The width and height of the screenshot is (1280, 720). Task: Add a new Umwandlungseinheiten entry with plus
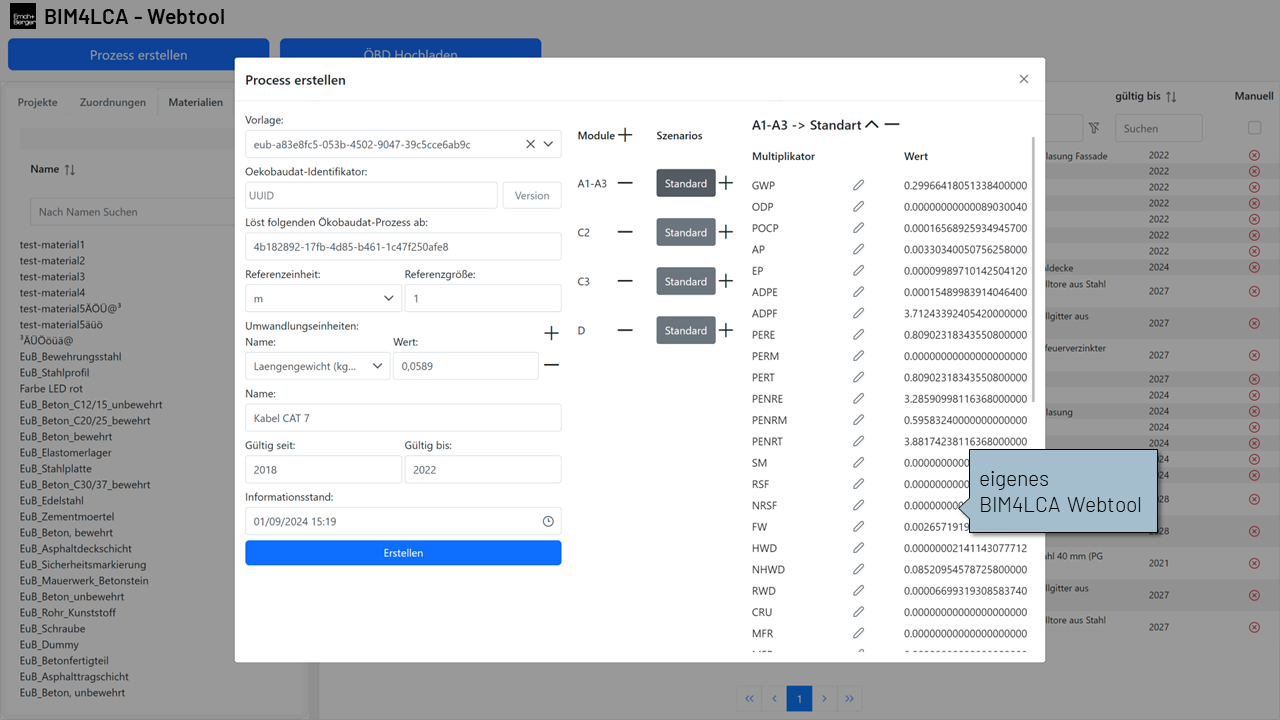pyautogui.click(x=551, y=333)
